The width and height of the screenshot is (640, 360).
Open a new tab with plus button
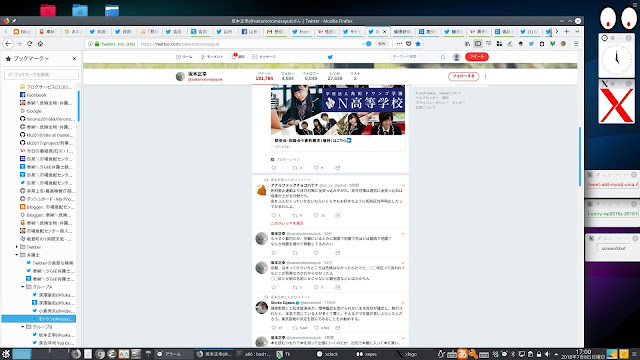point(567,31)
